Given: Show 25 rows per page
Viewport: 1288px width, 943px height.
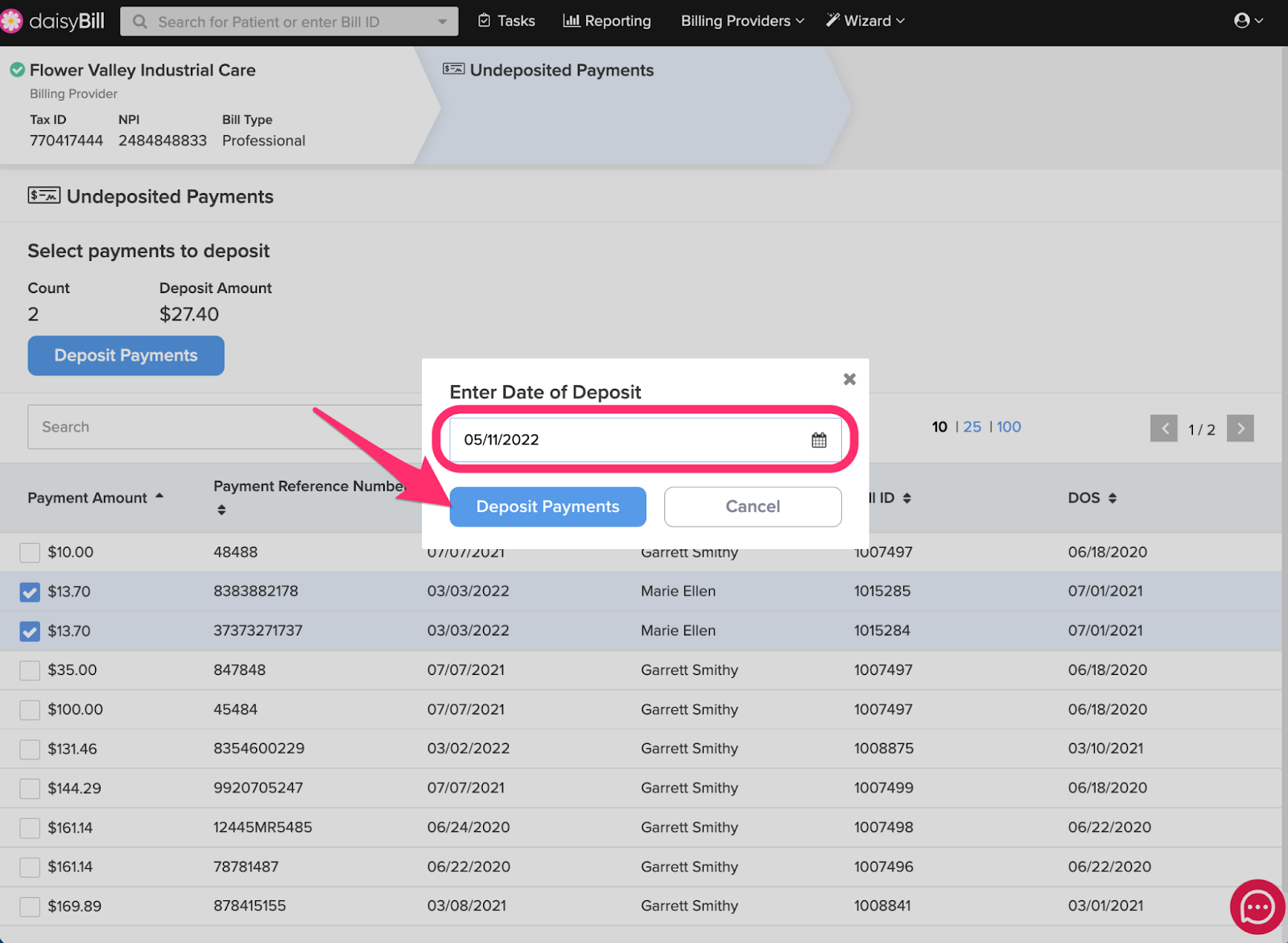Looking at the screenshot, I should click(972, 427).
